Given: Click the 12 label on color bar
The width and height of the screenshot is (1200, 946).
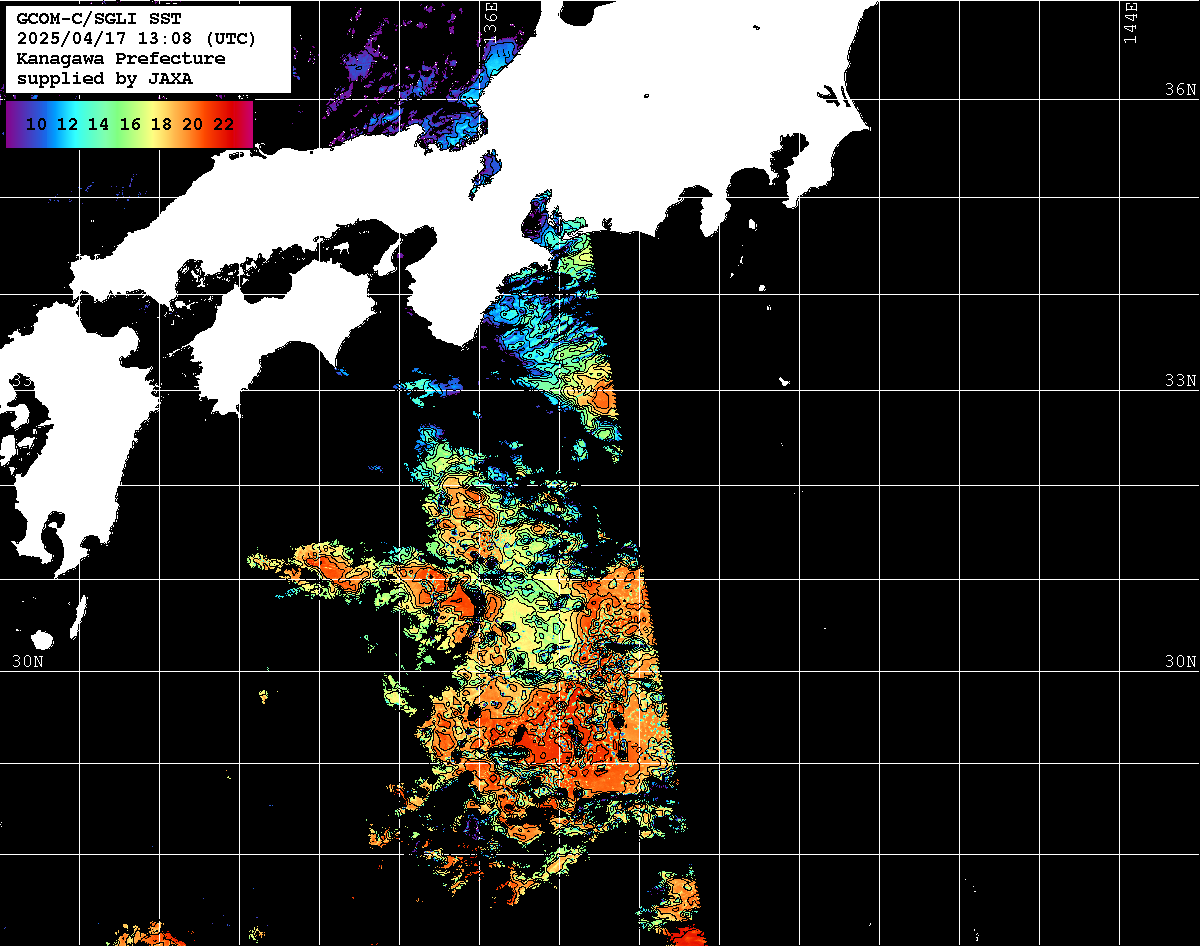Looking at the screenshot, I should (x=68, y=124).
